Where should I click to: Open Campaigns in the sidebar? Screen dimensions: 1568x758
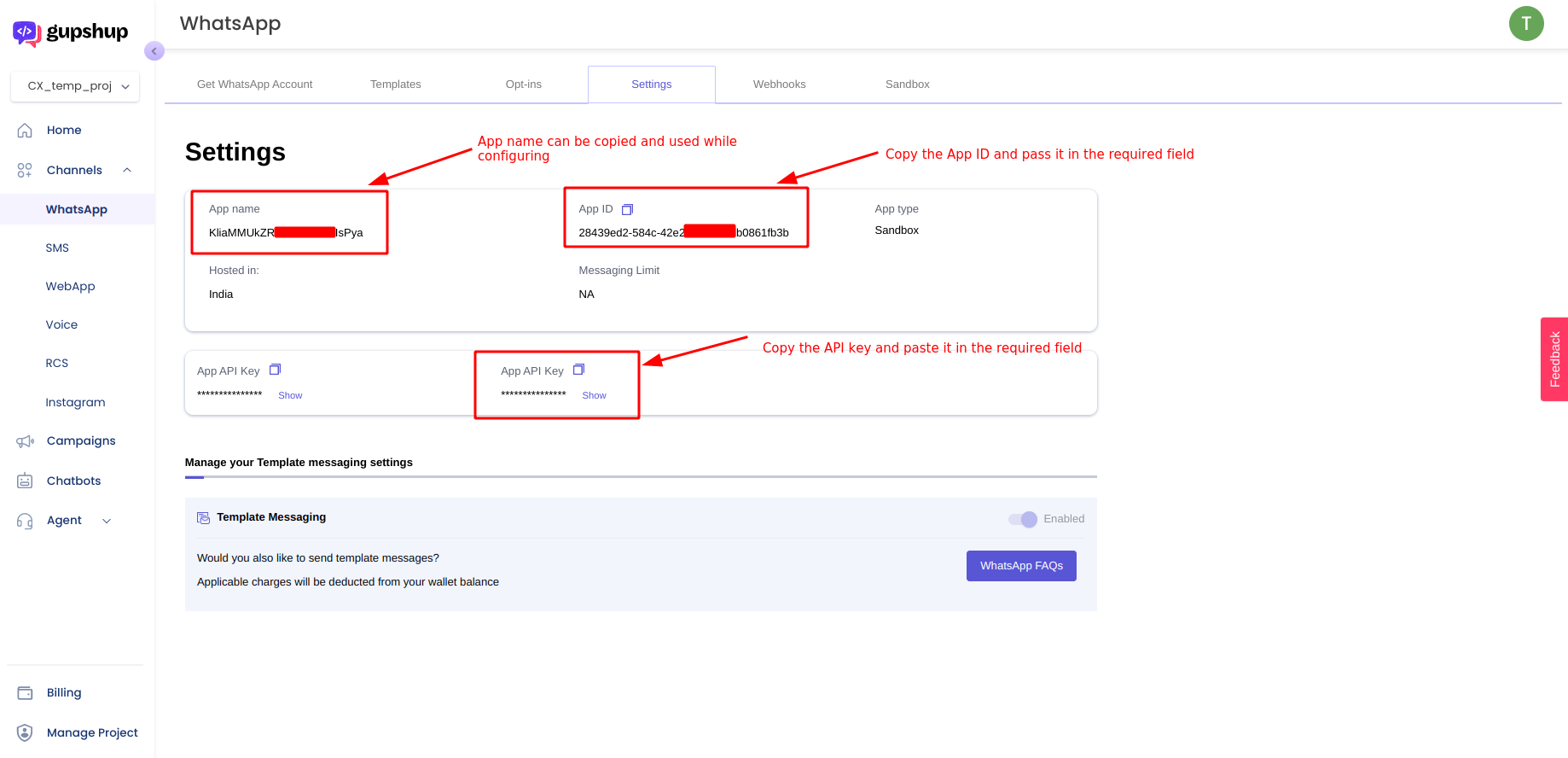pos(81,441)
